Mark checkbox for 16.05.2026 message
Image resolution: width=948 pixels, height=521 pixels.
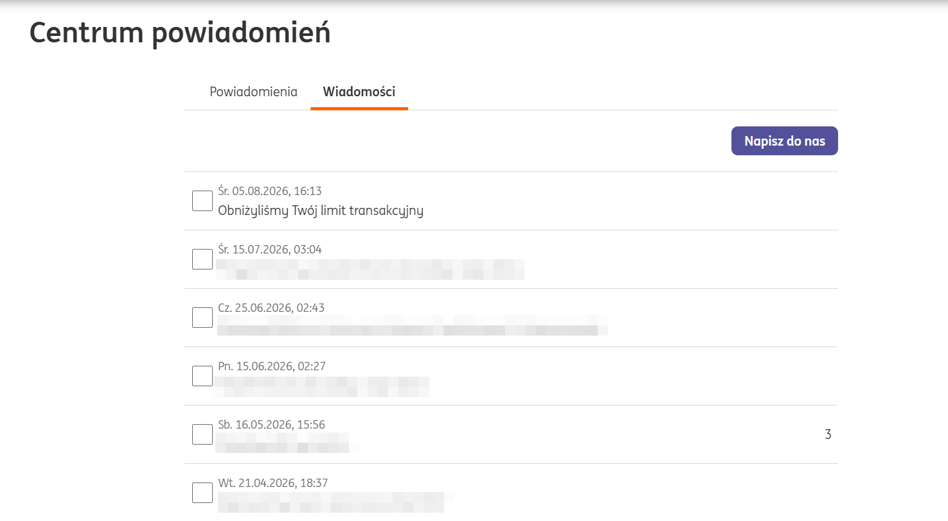(202, 435)
